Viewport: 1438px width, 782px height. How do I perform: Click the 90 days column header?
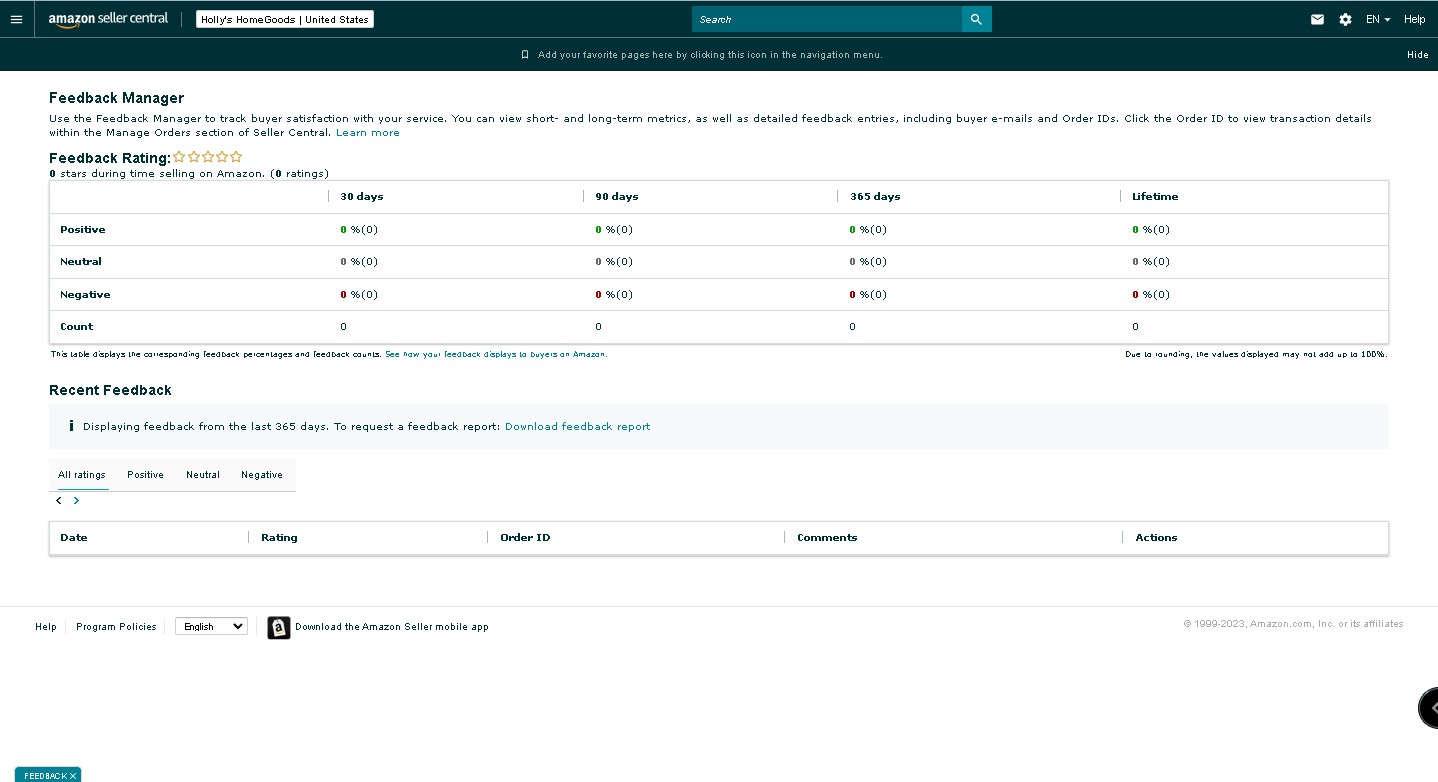point(617,196)
